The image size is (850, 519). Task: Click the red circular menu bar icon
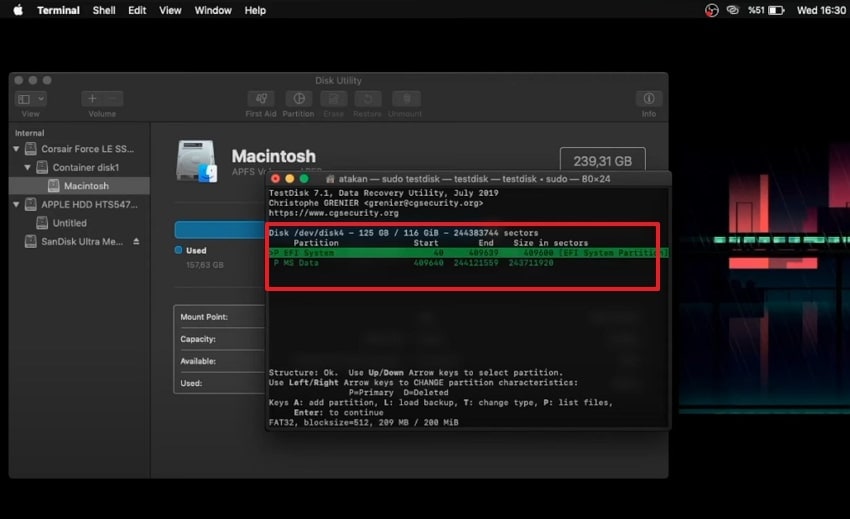click(x=711, y=10)
